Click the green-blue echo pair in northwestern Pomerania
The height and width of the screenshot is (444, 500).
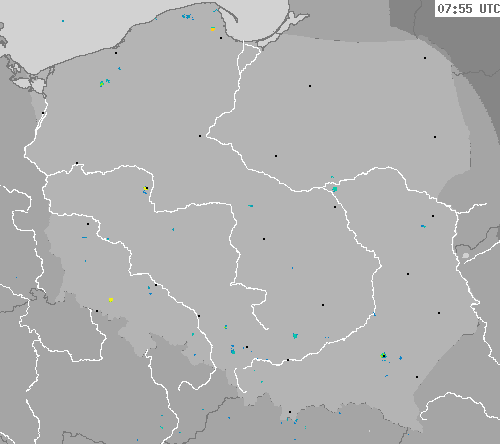coord(104,82)
